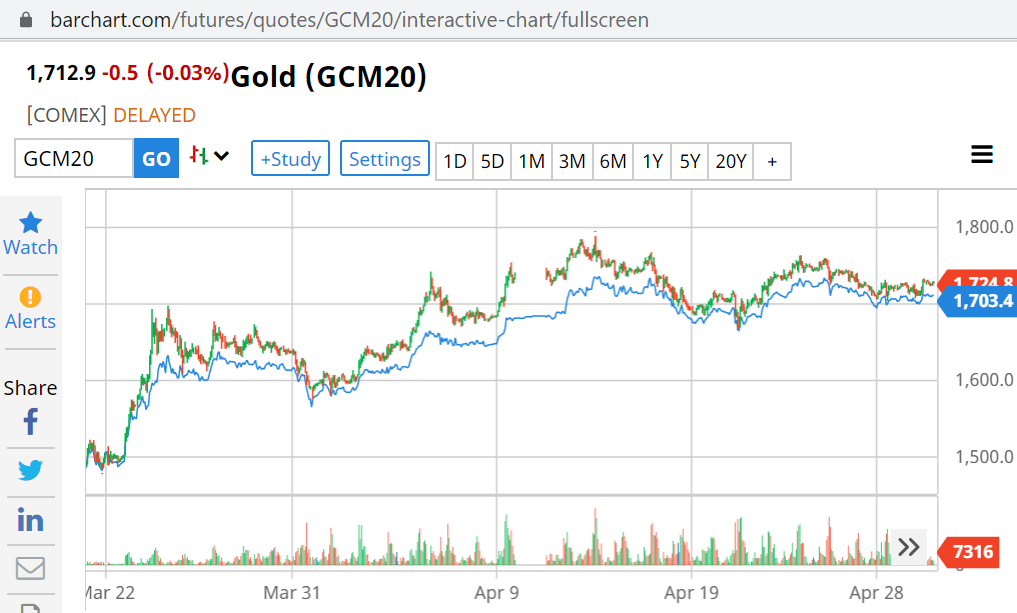This screenshot has height=613, width=1017.
Task: Select the 6M timeframe
Action: click(x=612, y=160)
